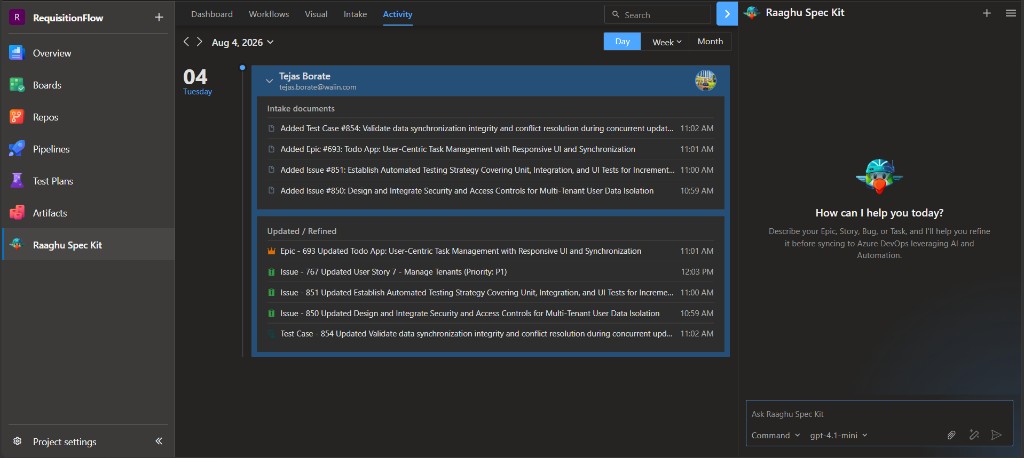Image resolution: width=1024 pixels, height=458 pixels.
Task: Click the RequisitionFlow project name
Action: pyautogui.click(x=68, y=18)
